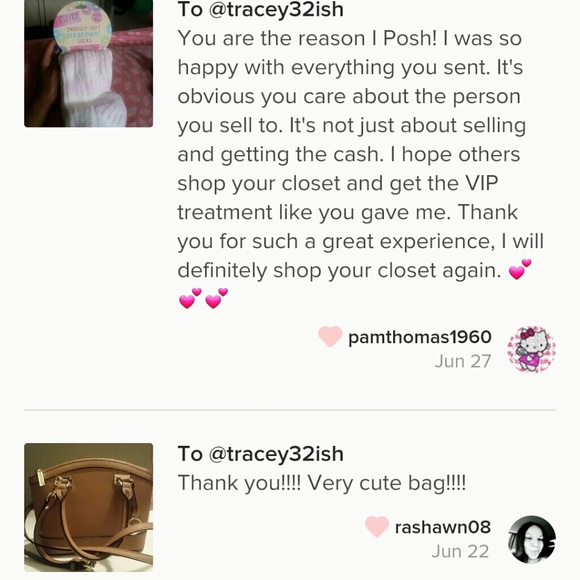Open @tracey32ish mention in the bag note
This screenshot has height=580, width=580.
(x=276, y=454)
